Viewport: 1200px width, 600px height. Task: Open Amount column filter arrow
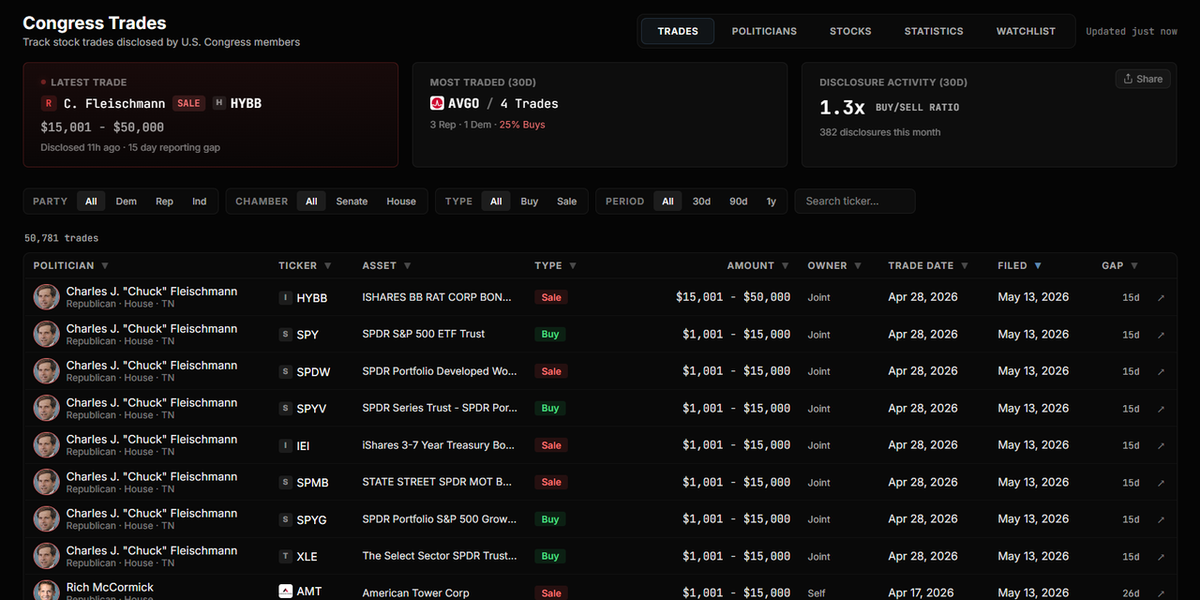[784, 266]
